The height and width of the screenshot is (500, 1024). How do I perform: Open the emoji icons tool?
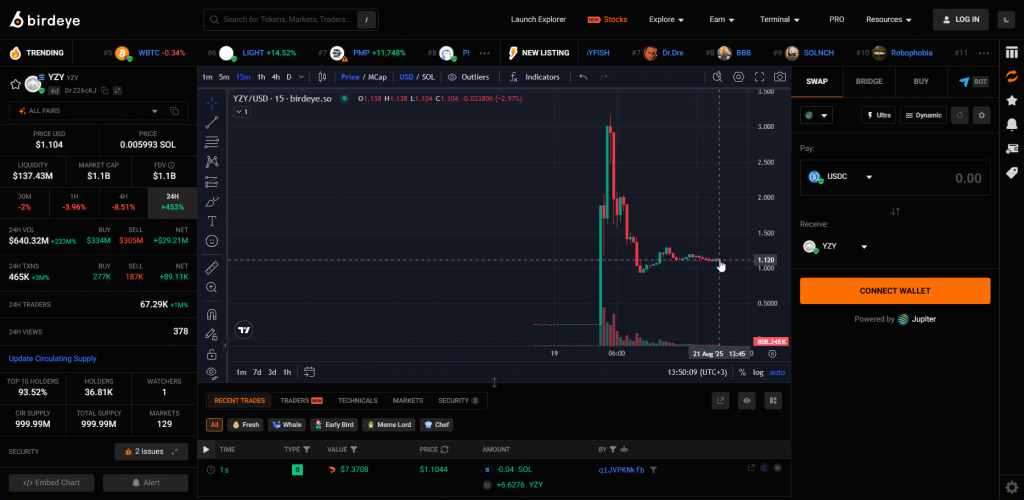pos(212,241)
